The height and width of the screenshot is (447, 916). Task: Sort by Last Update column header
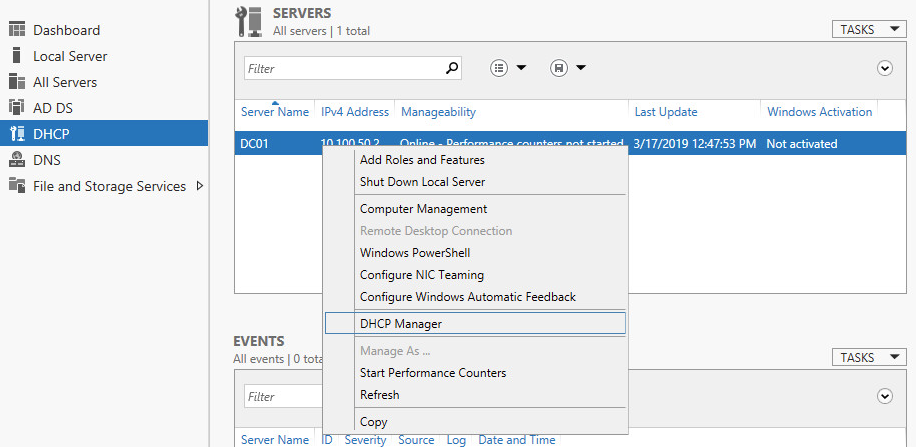pos(666,112)
